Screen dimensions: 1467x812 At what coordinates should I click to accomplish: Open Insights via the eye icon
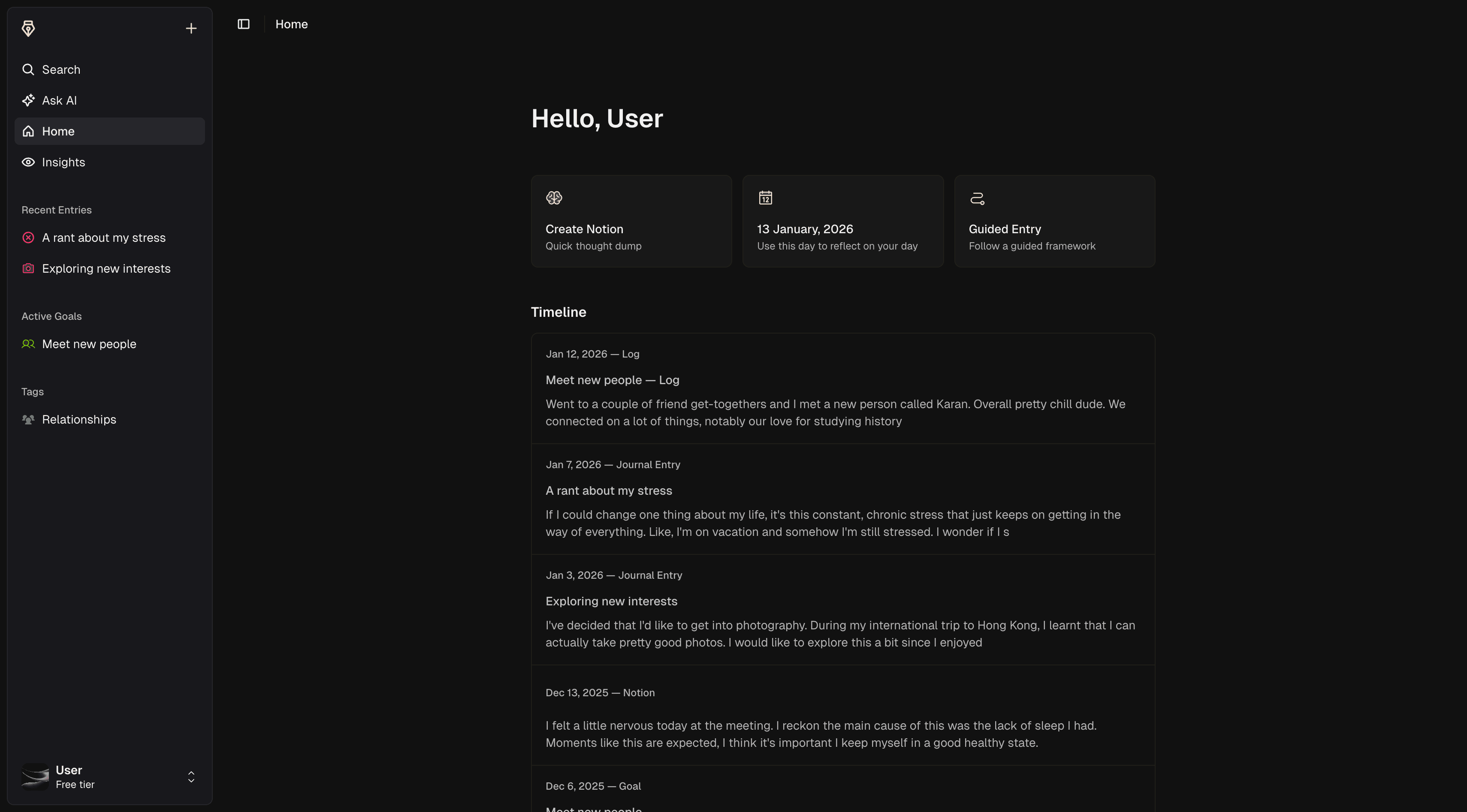[28, 162]
